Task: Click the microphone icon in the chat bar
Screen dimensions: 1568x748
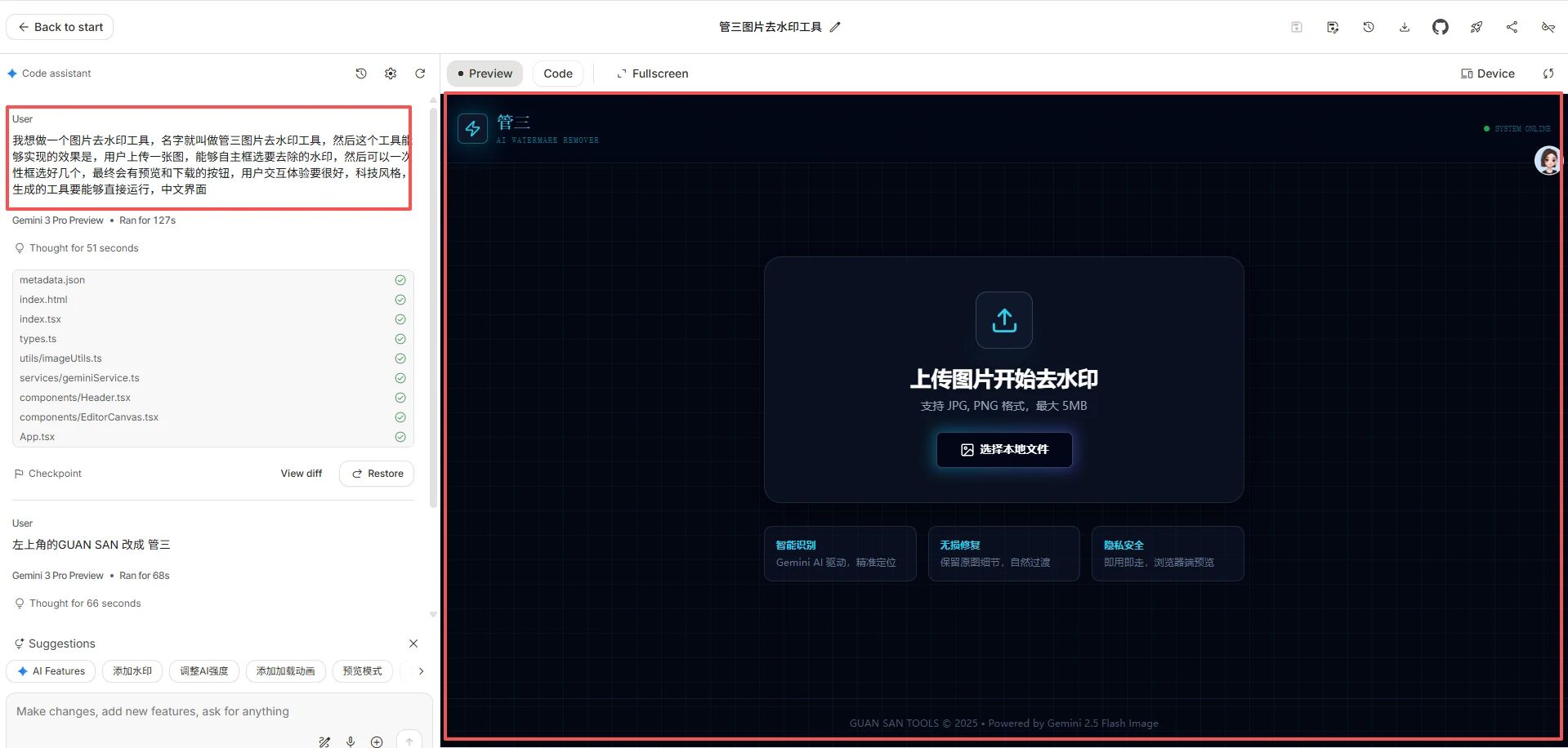Action: tap(351, 741)
